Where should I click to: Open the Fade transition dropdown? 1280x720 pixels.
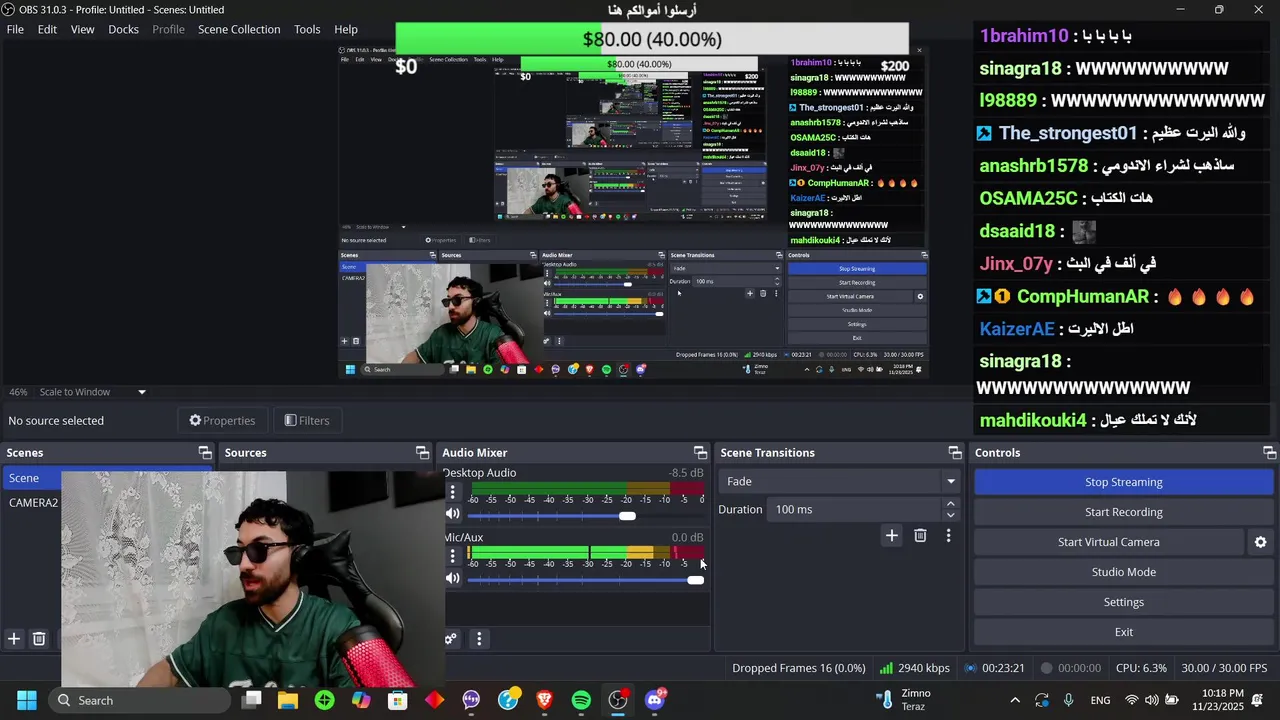coord(839,482)
